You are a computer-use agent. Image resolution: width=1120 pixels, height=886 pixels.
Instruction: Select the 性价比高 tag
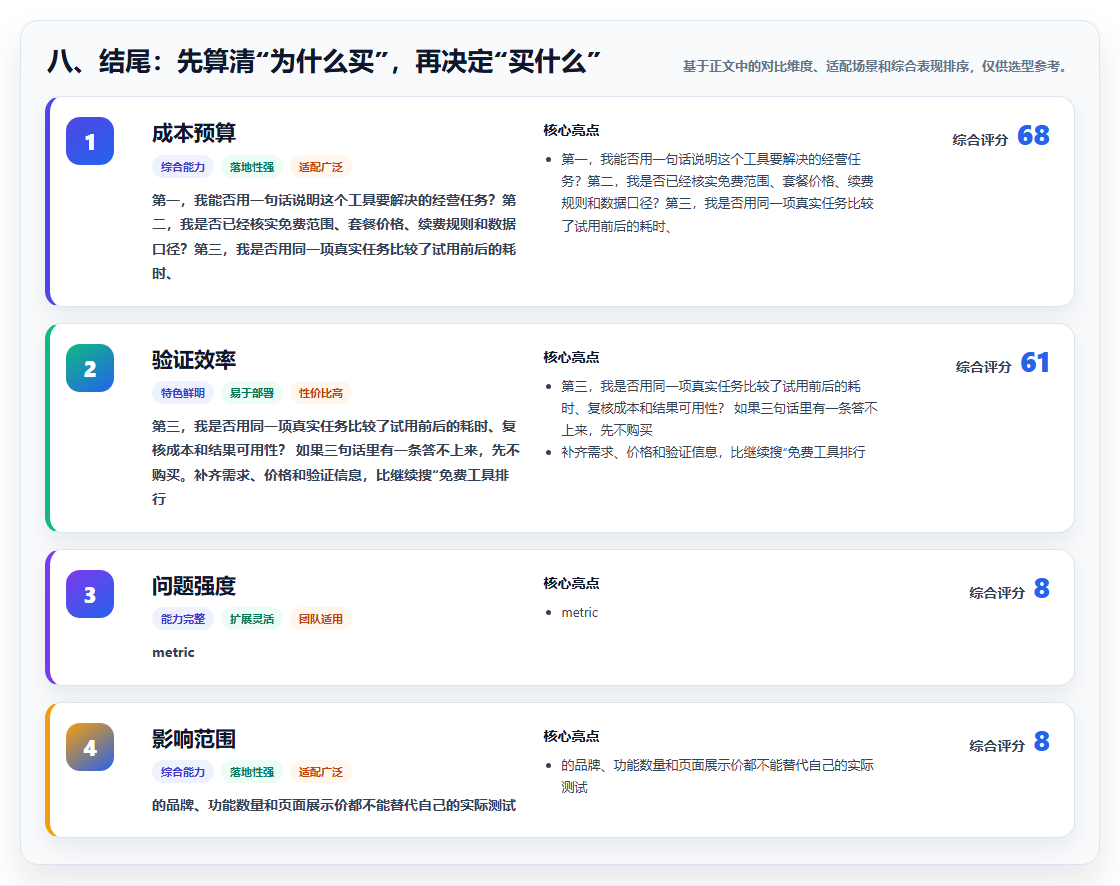coord(321,393)
